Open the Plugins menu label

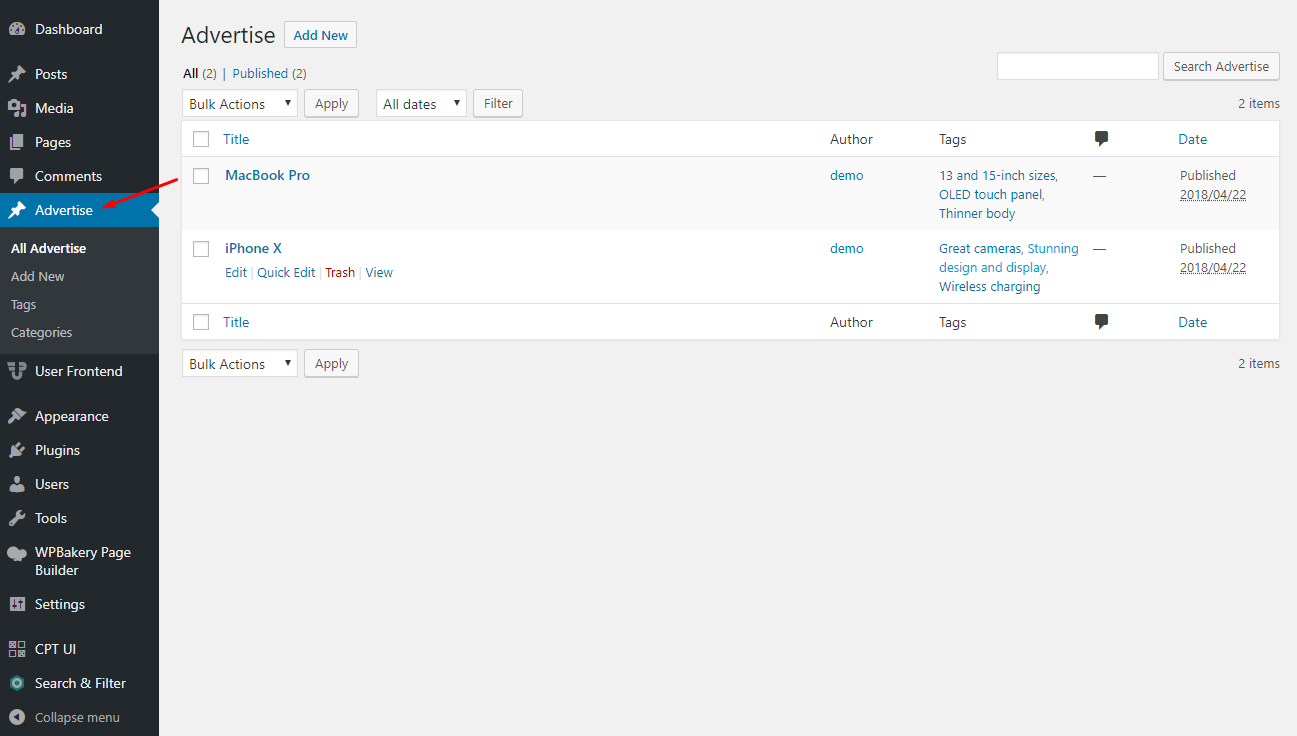57,450
